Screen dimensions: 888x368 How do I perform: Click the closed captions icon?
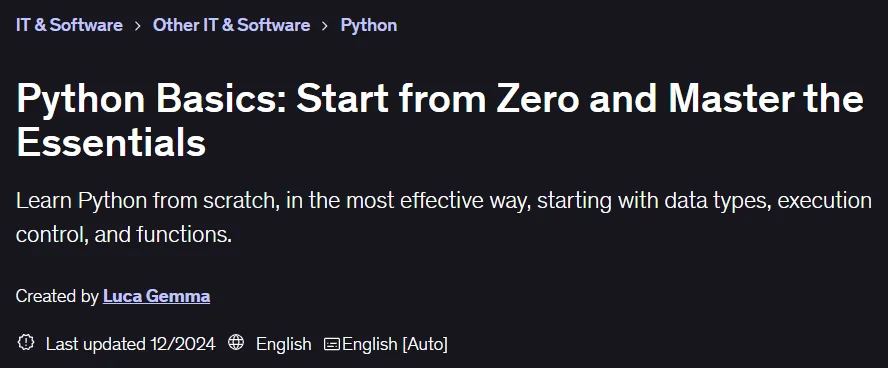tap(332, 344)
